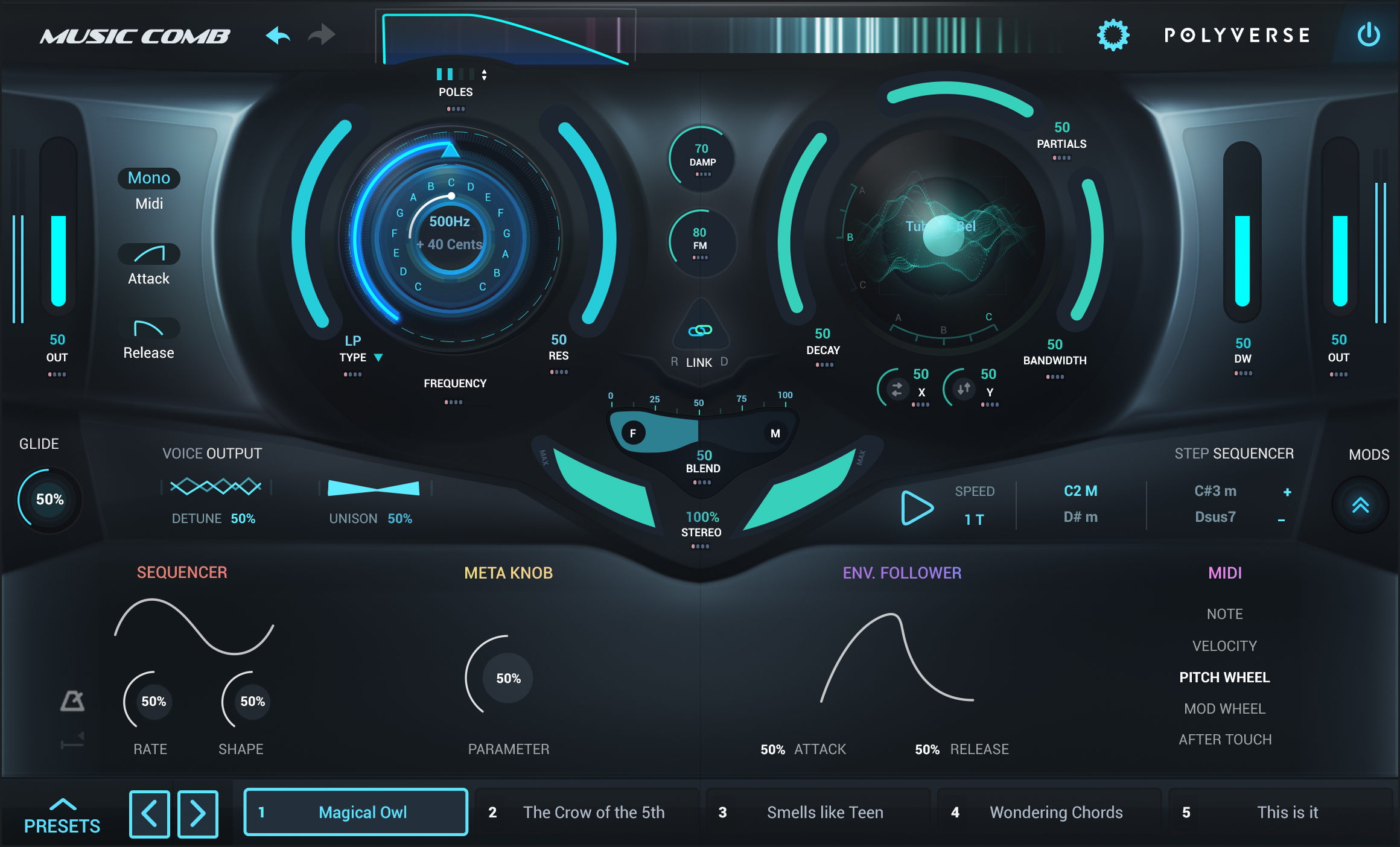This screenshot has width=1400, height=847.
Task: Click the DW level slider
Action: point(1242,232)
